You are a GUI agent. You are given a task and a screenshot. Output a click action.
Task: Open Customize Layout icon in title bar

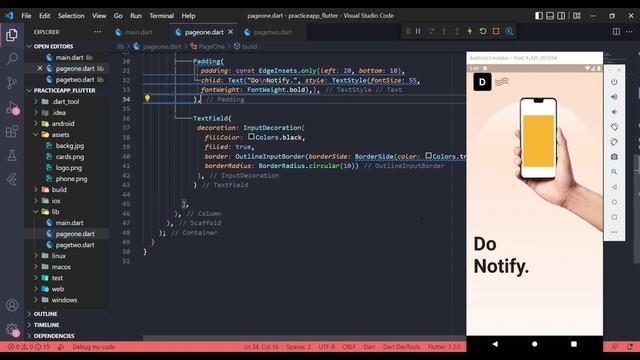(x=577, y=16)
